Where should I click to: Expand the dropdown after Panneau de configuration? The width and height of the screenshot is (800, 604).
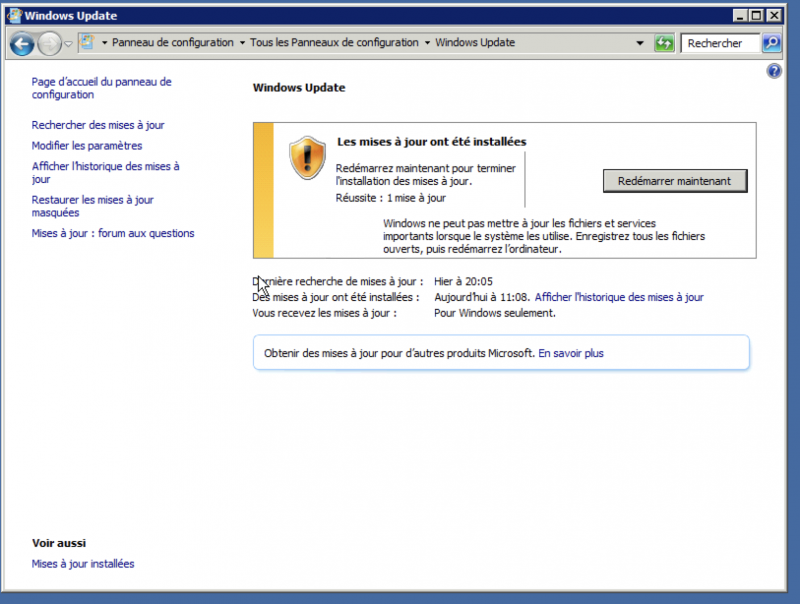coord(242,43)
